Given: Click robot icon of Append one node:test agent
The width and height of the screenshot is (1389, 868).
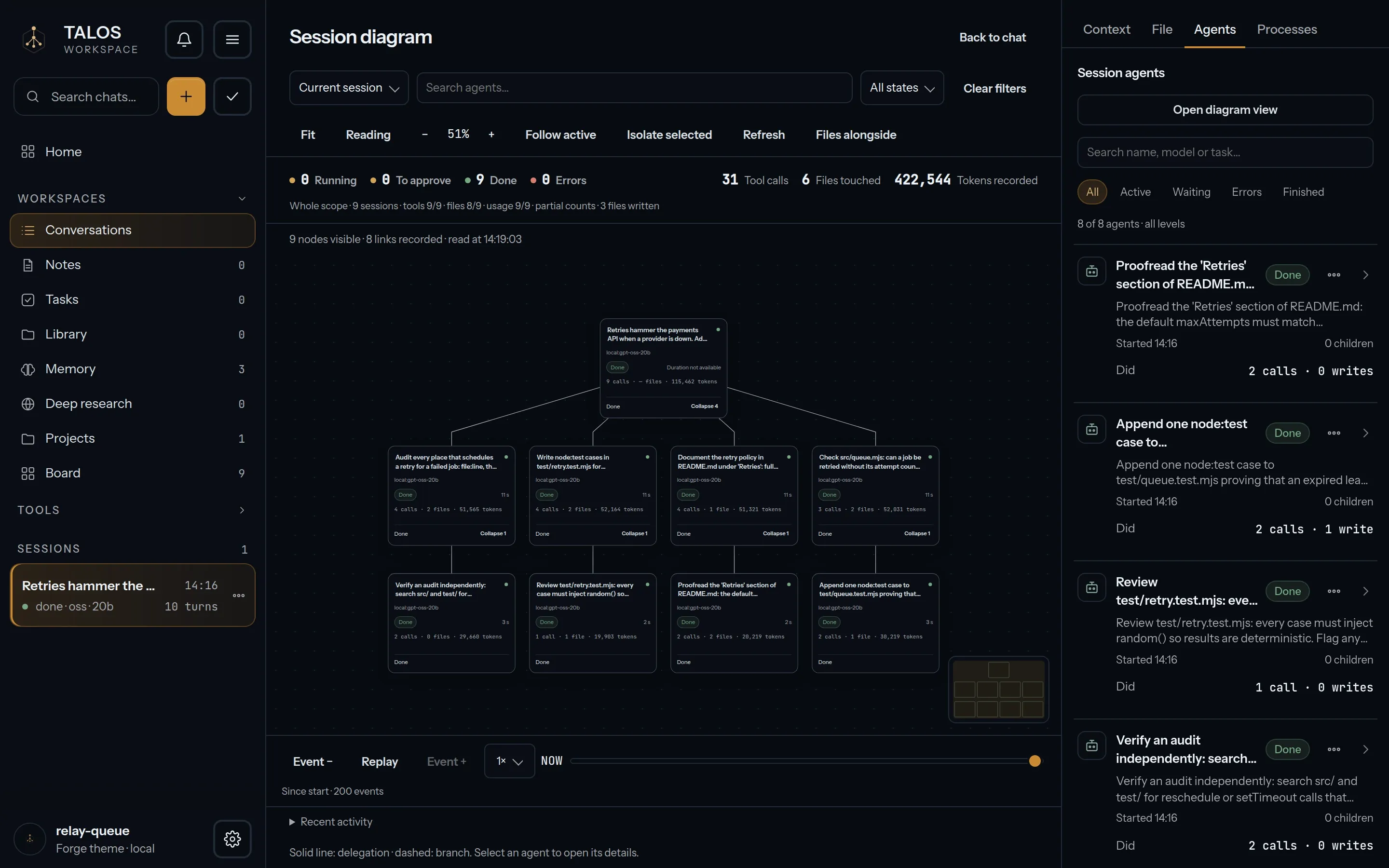Looking at the screenshot, I should [1092, 429].
